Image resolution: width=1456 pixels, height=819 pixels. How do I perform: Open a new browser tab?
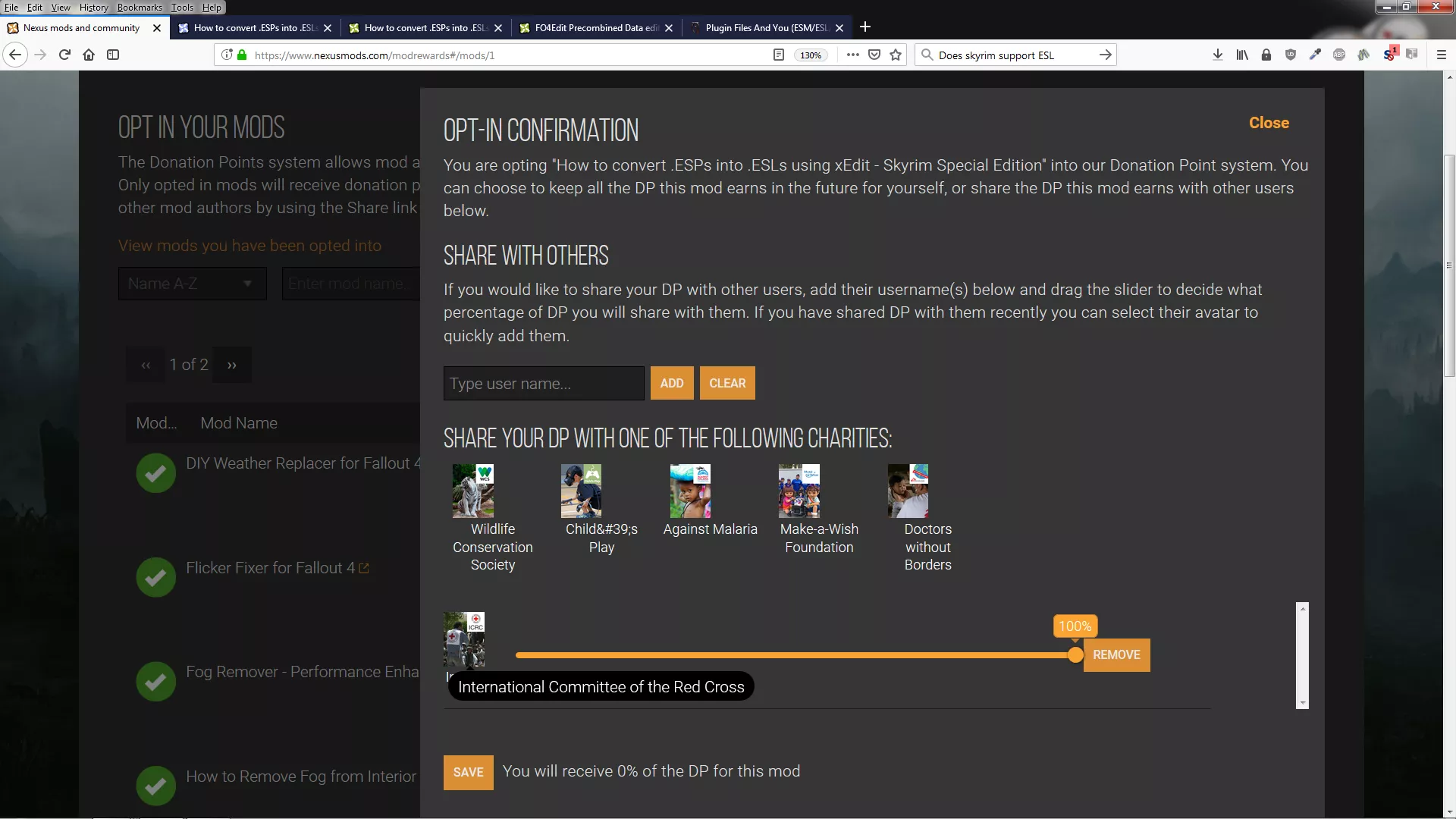tap(865, 27)
